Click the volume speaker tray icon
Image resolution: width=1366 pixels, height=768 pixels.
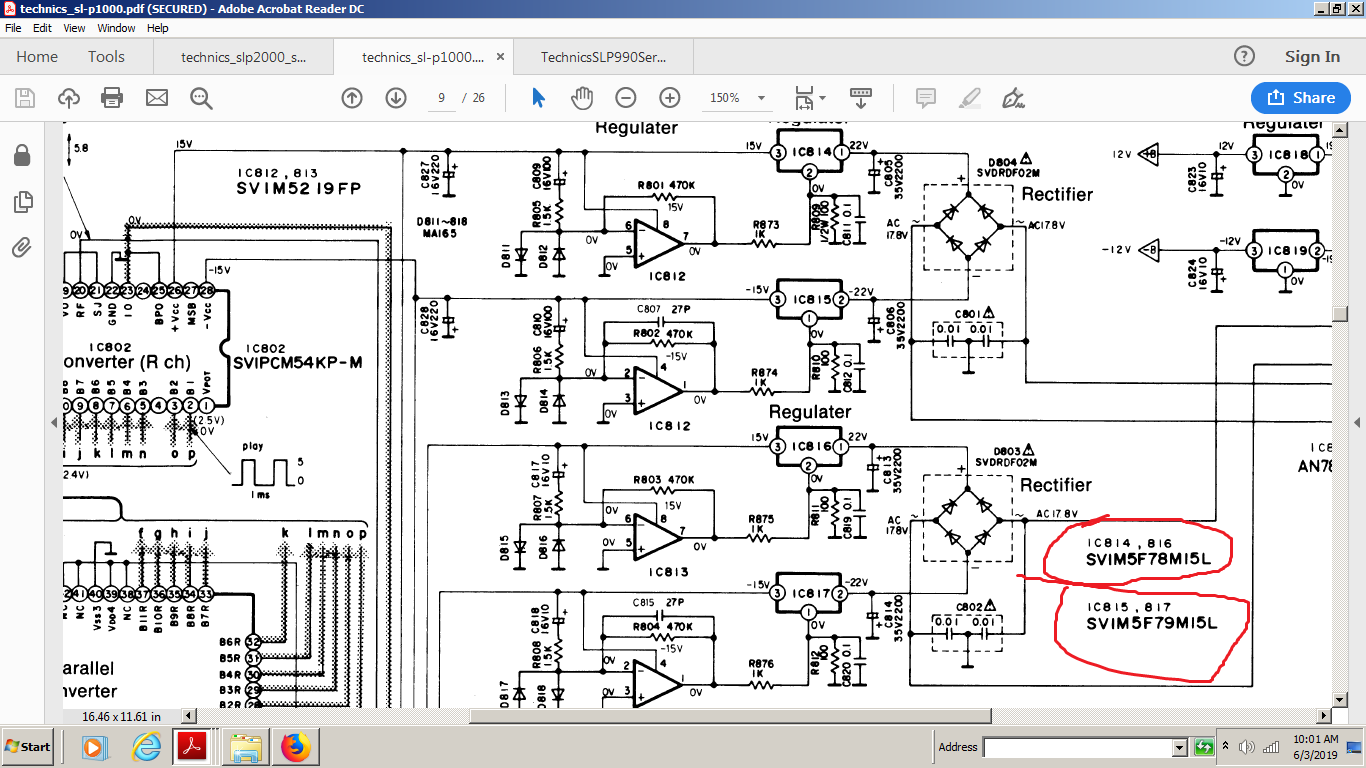1246,747
